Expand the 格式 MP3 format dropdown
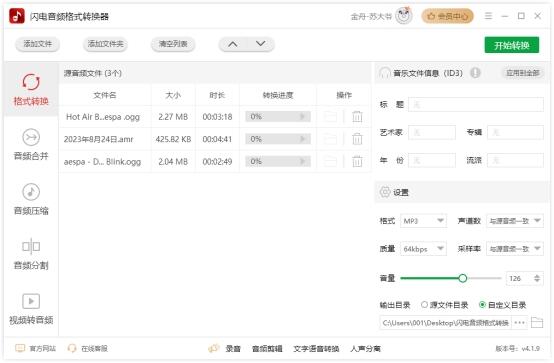This screenshot has height=363, width=554. pyautogui.click(x=423, y=221)
